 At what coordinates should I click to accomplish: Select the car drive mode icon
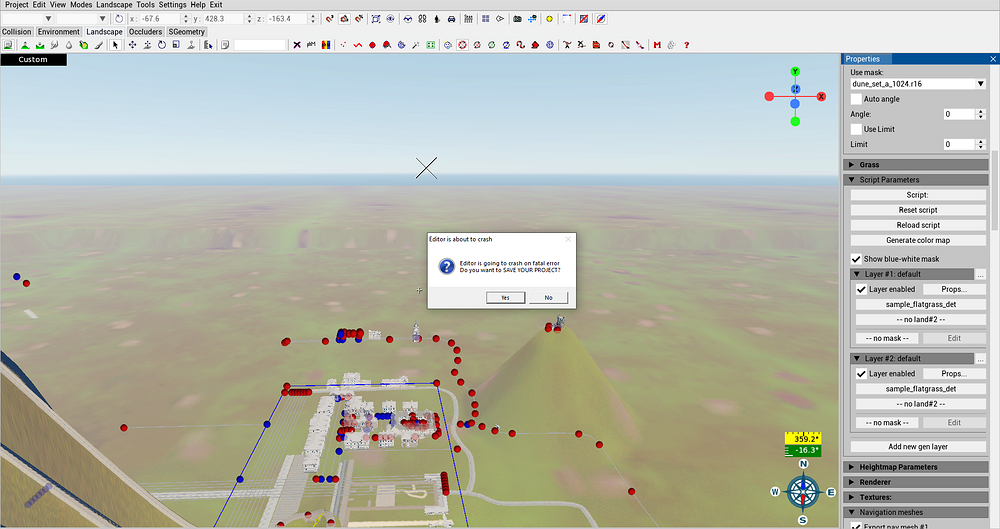pyautogui.click(x=452, y=19)
